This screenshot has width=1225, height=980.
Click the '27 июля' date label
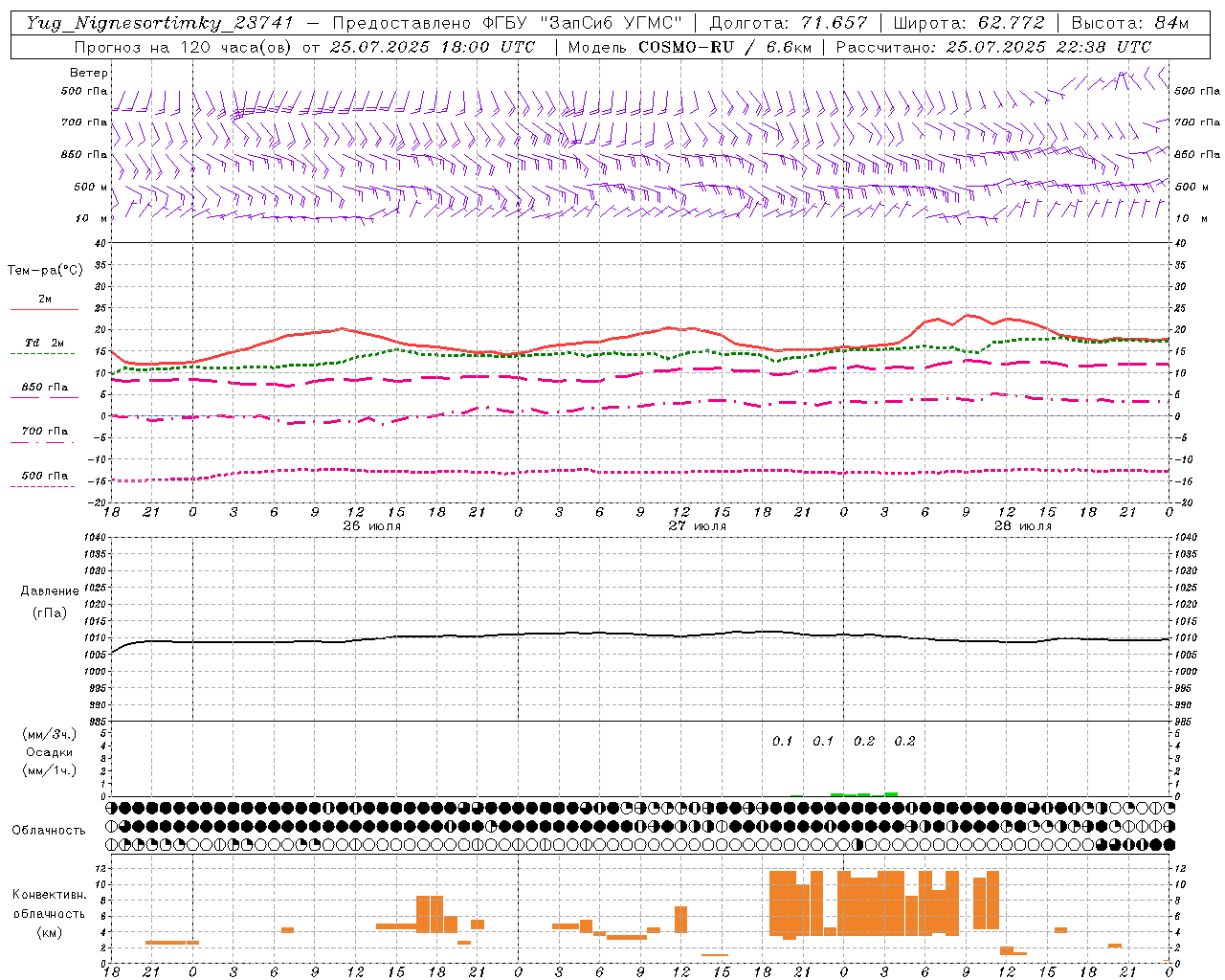coord(697,526)
